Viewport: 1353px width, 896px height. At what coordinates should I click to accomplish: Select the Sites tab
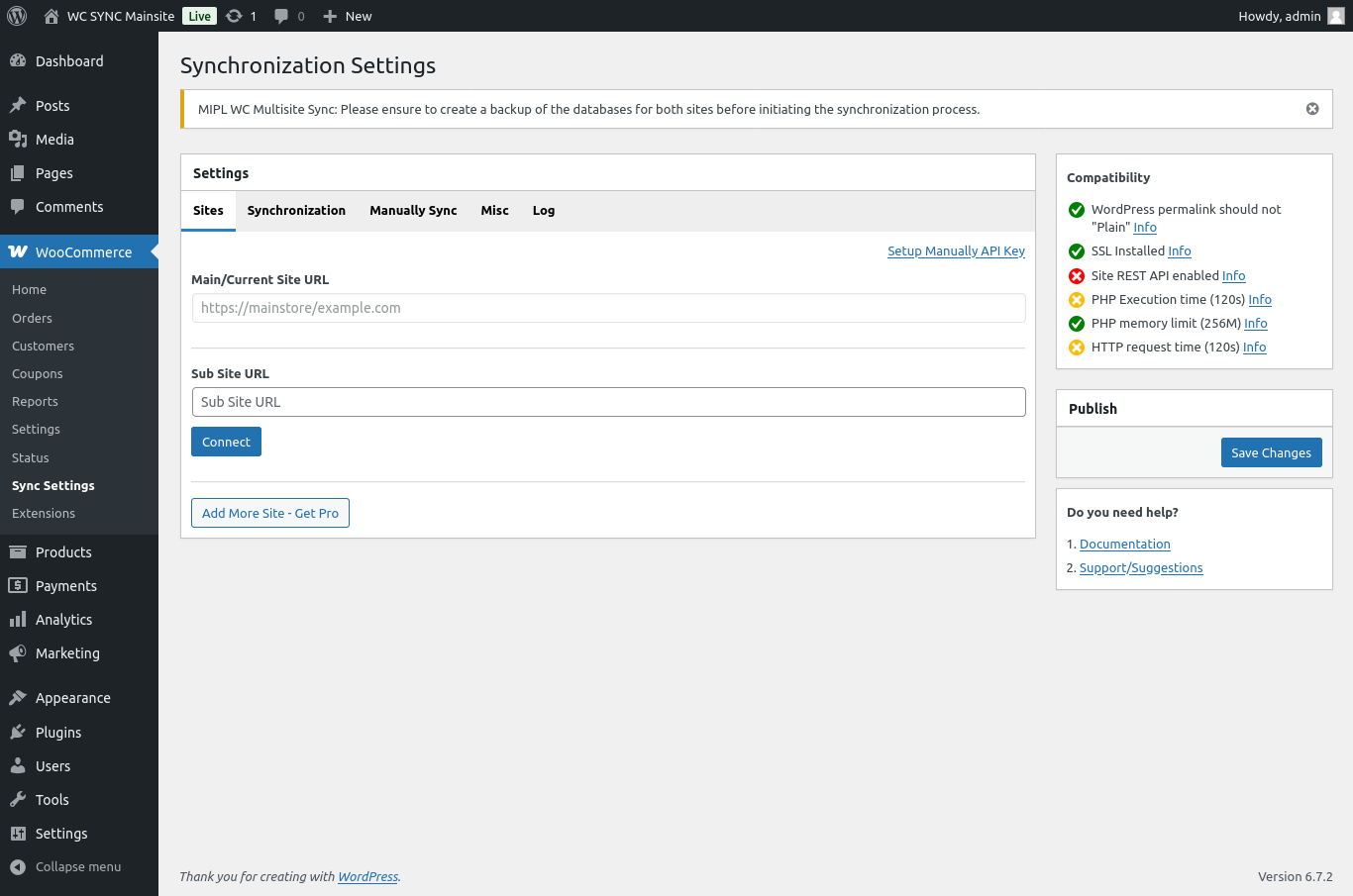point(208,211)
